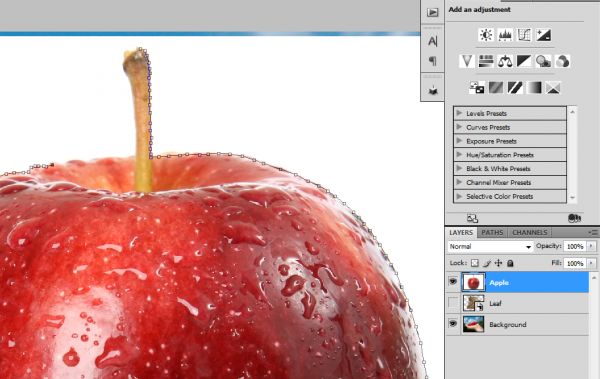Select the Leaf layer by its name
Screen dimensions: 600x379
[495, 304]
